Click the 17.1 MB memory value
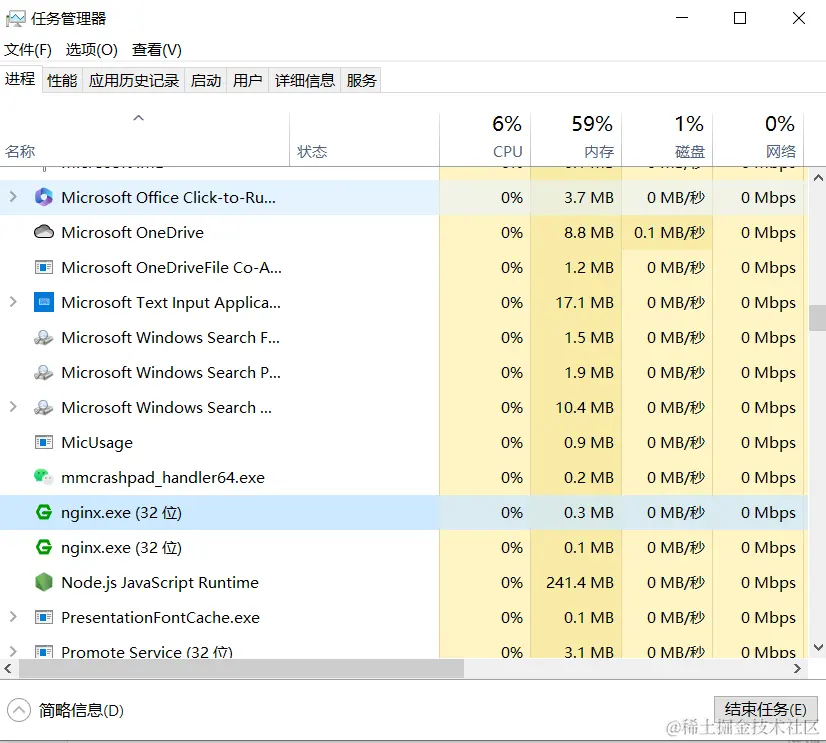The height and width of the screenshot is (743, 826). coord(585,302)
